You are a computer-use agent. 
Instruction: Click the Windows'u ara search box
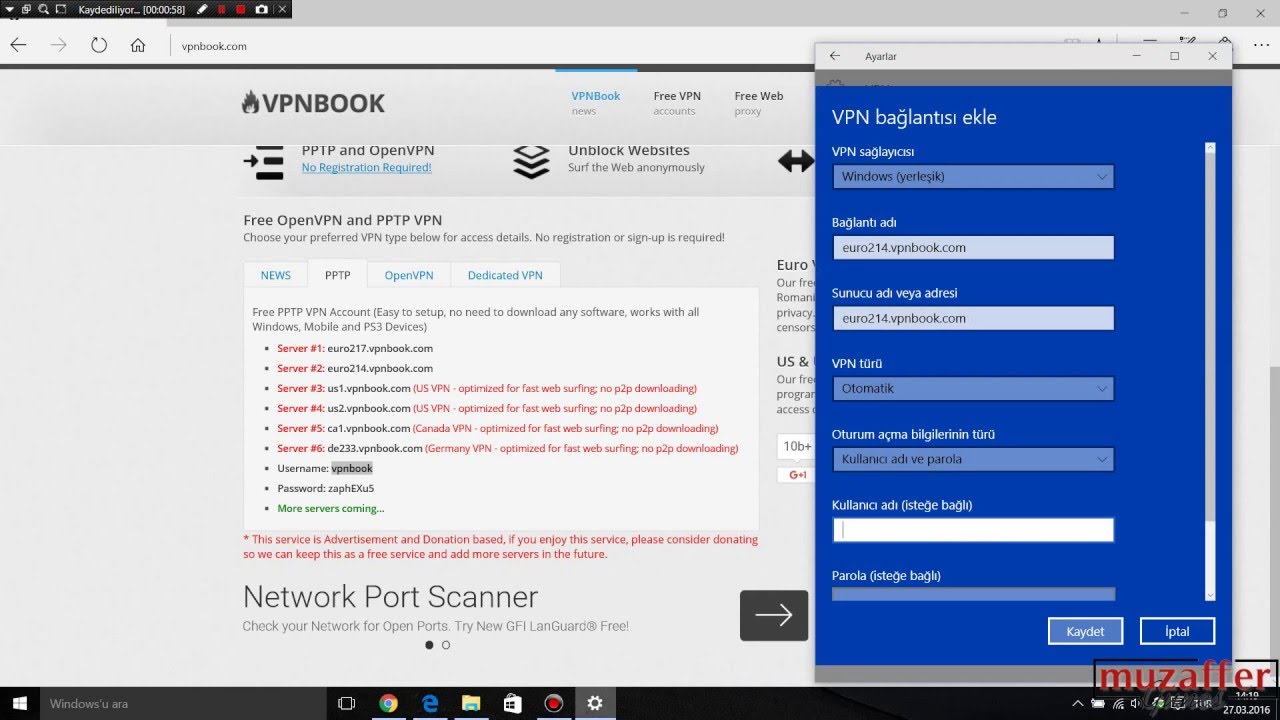182,704
